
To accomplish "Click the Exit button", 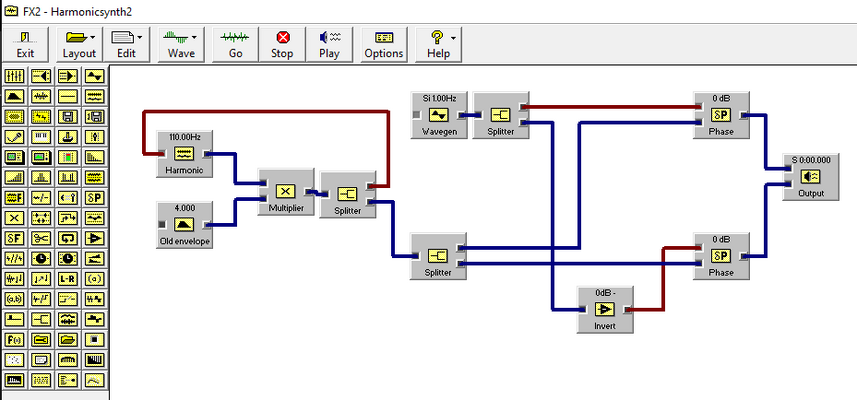I will point(25,45).
